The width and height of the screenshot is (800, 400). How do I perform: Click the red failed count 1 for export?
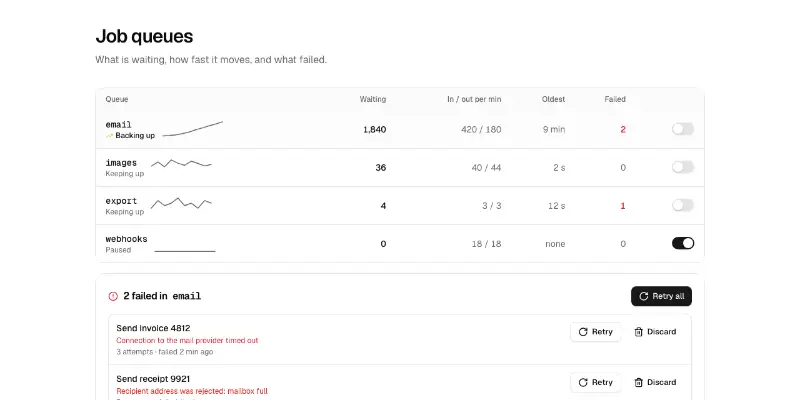623,206
